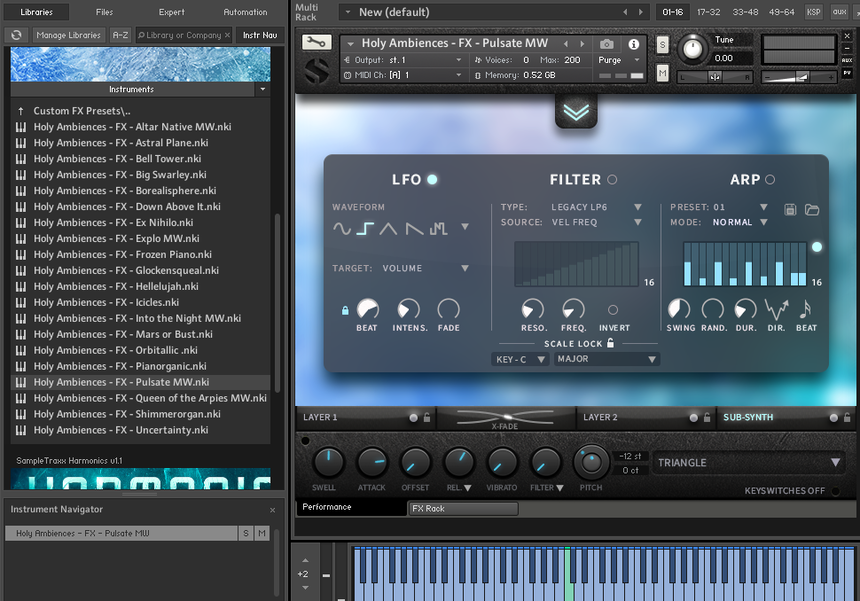The width and height of the screenshot is (860, 601).
Task: Open the KEY - C scale dropdown
Action: (x=519, y=359)
